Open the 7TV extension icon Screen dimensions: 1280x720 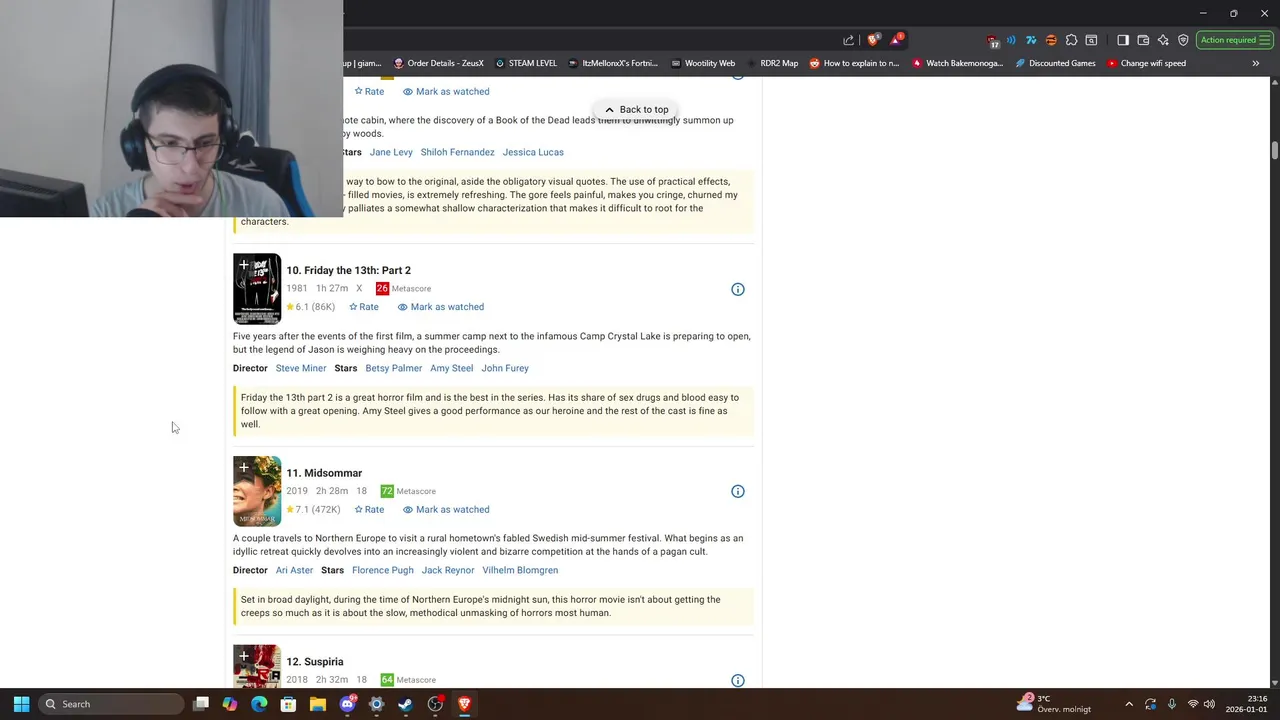click(1031, 40)
